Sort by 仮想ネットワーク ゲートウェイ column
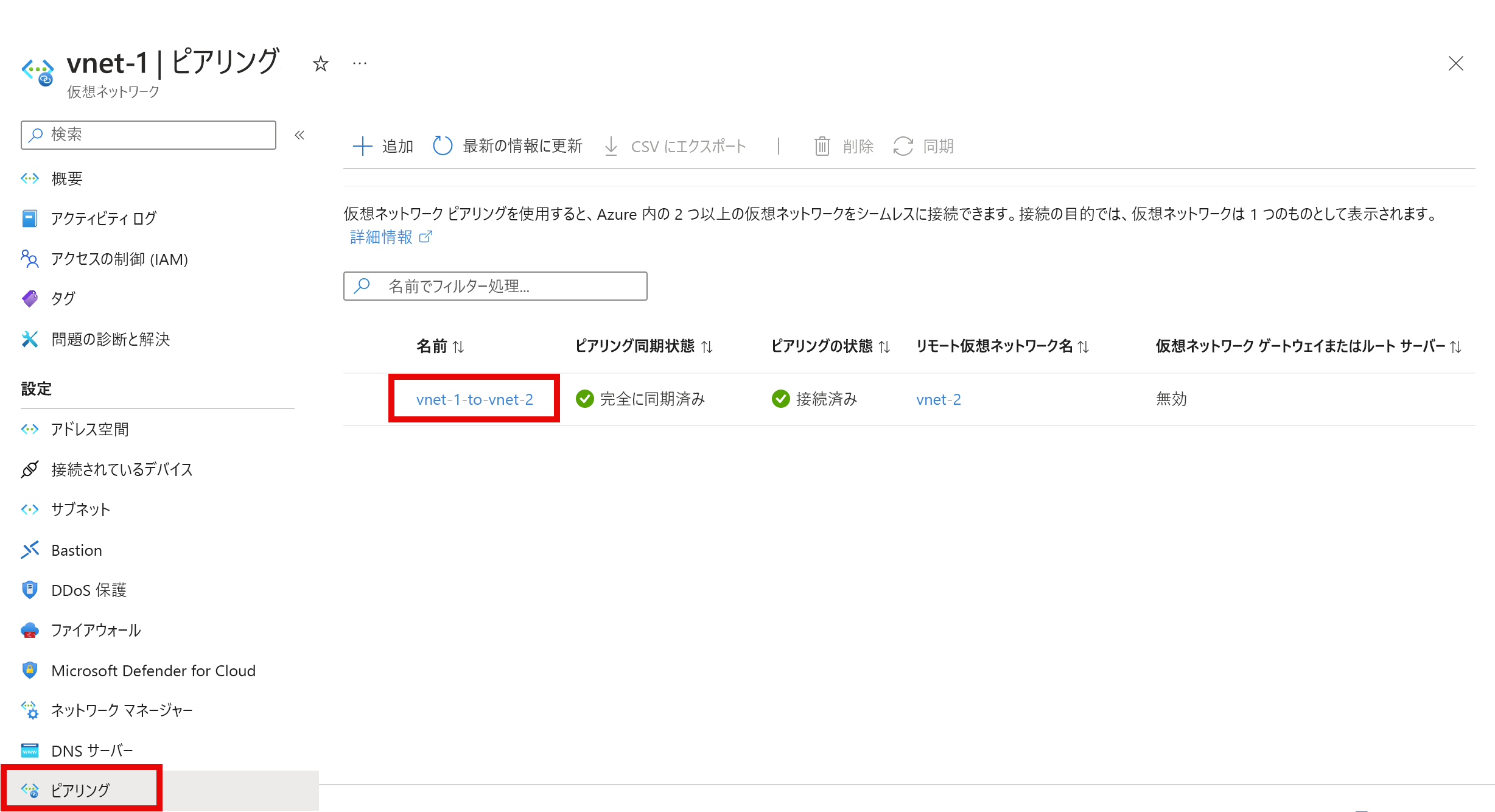This screenshot has height=812, width=1495. coord(1309,346)
